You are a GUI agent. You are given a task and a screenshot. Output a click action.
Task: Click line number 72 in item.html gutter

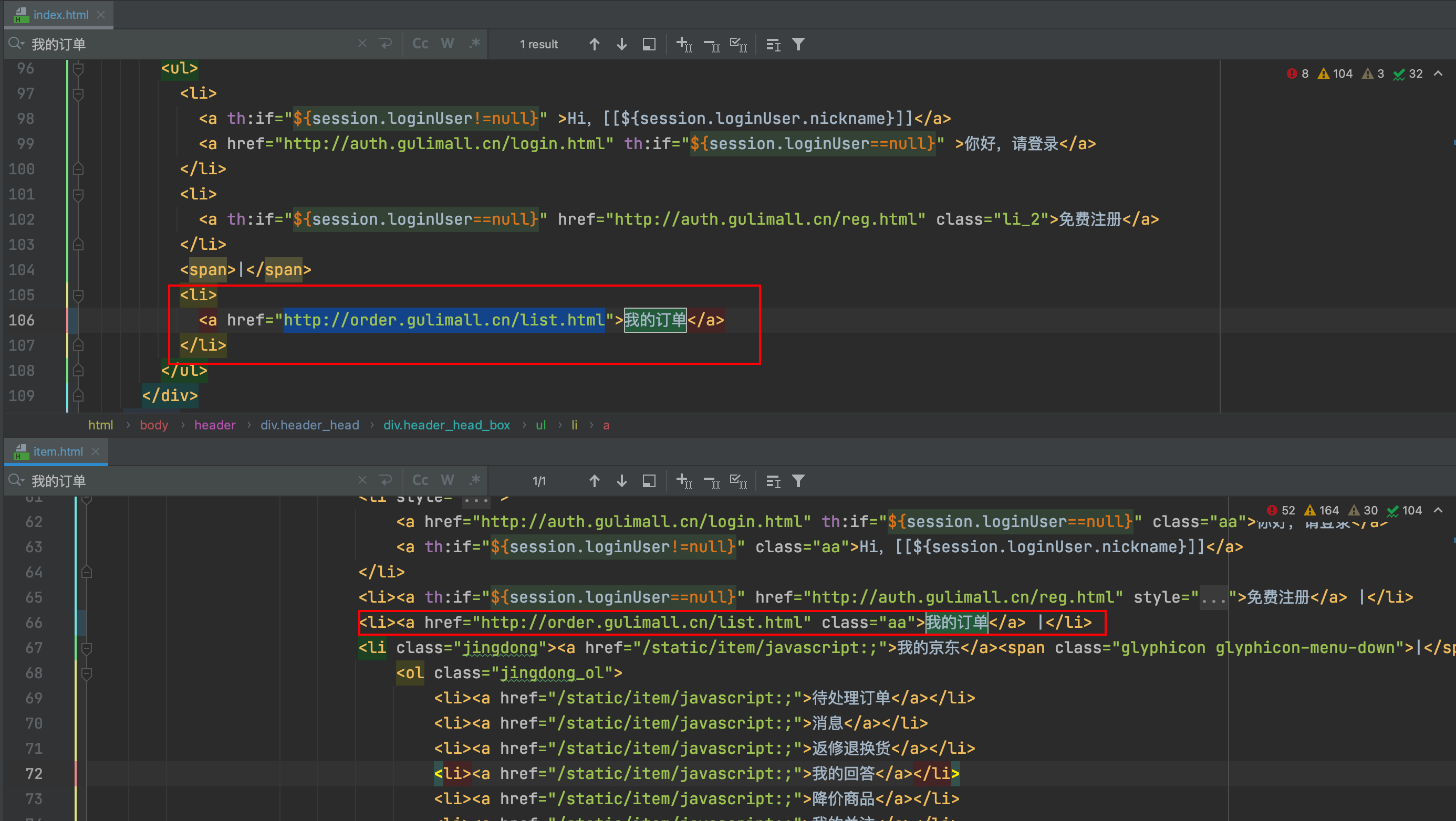click(34, 774)
